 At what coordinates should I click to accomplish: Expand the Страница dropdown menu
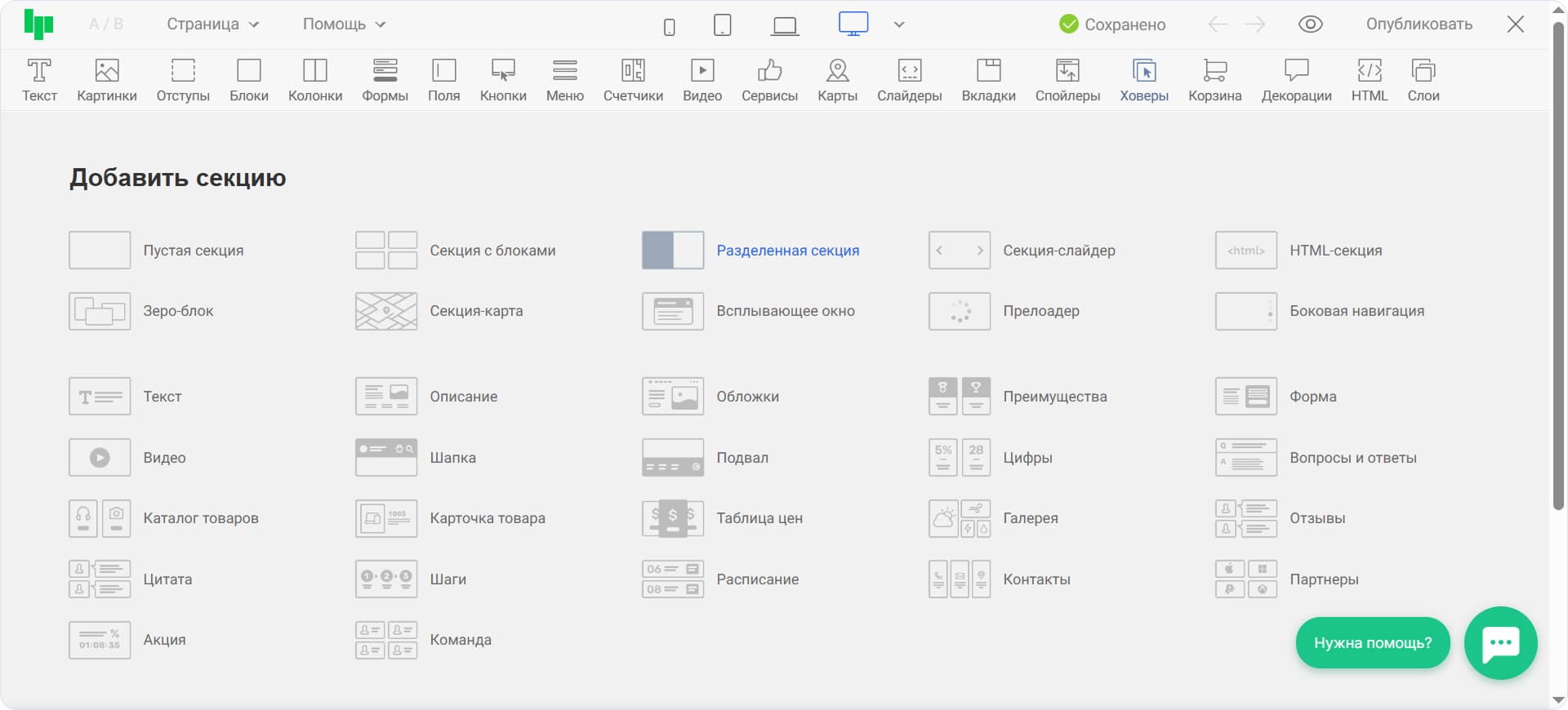(x=212, y=24)
